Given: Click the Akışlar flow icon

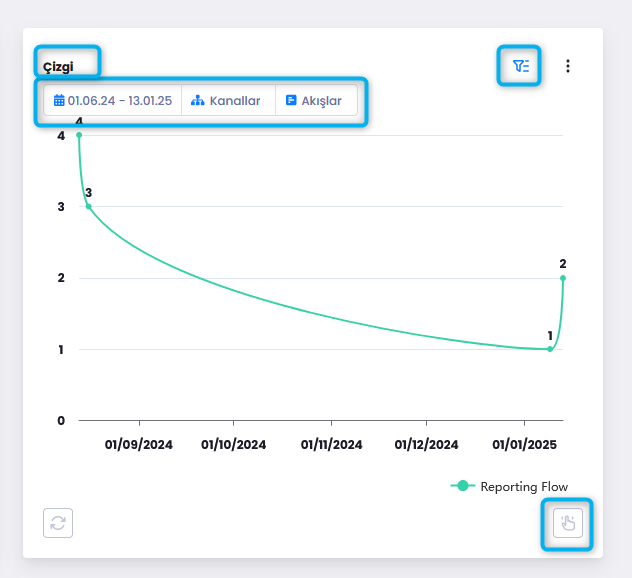Looking at the screenshot, I should 291,101.
